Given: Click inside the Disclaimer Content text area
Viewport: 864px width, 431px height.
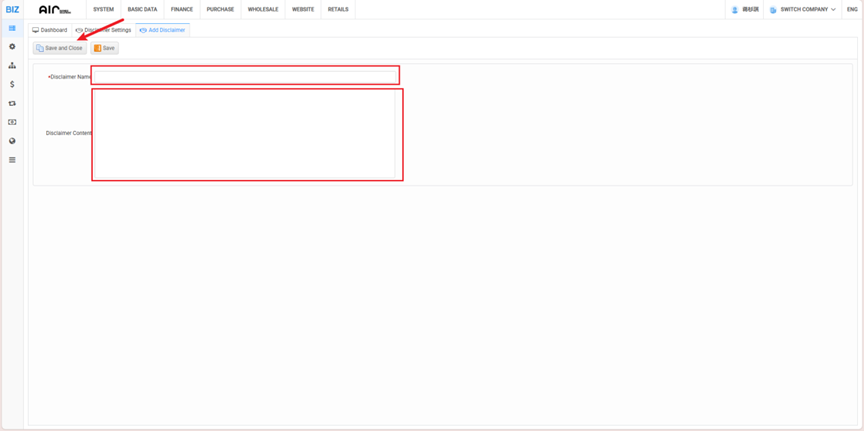Looking at the screenshot, I should 245,134.
